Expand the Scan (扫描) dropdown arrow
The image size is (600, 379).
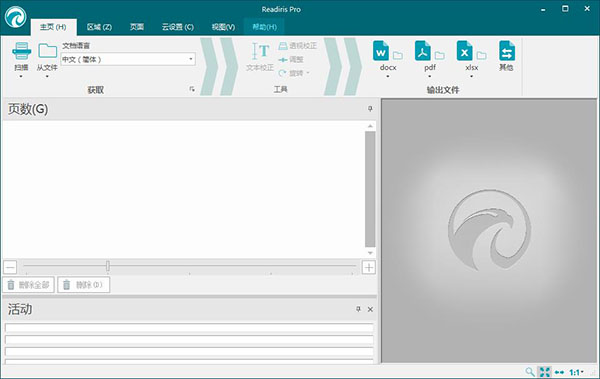click(x=21, y=77)
